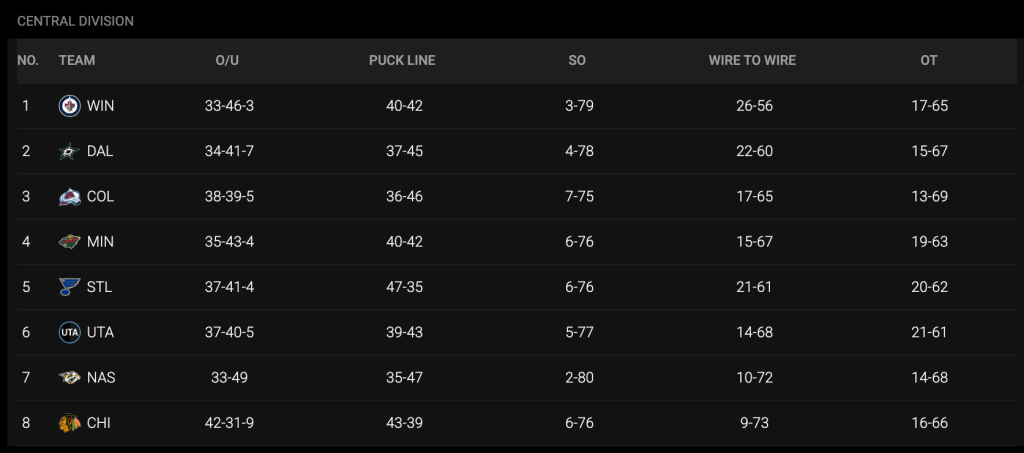
Task: Open the CHI team link
Action: [x=99, y=423]
